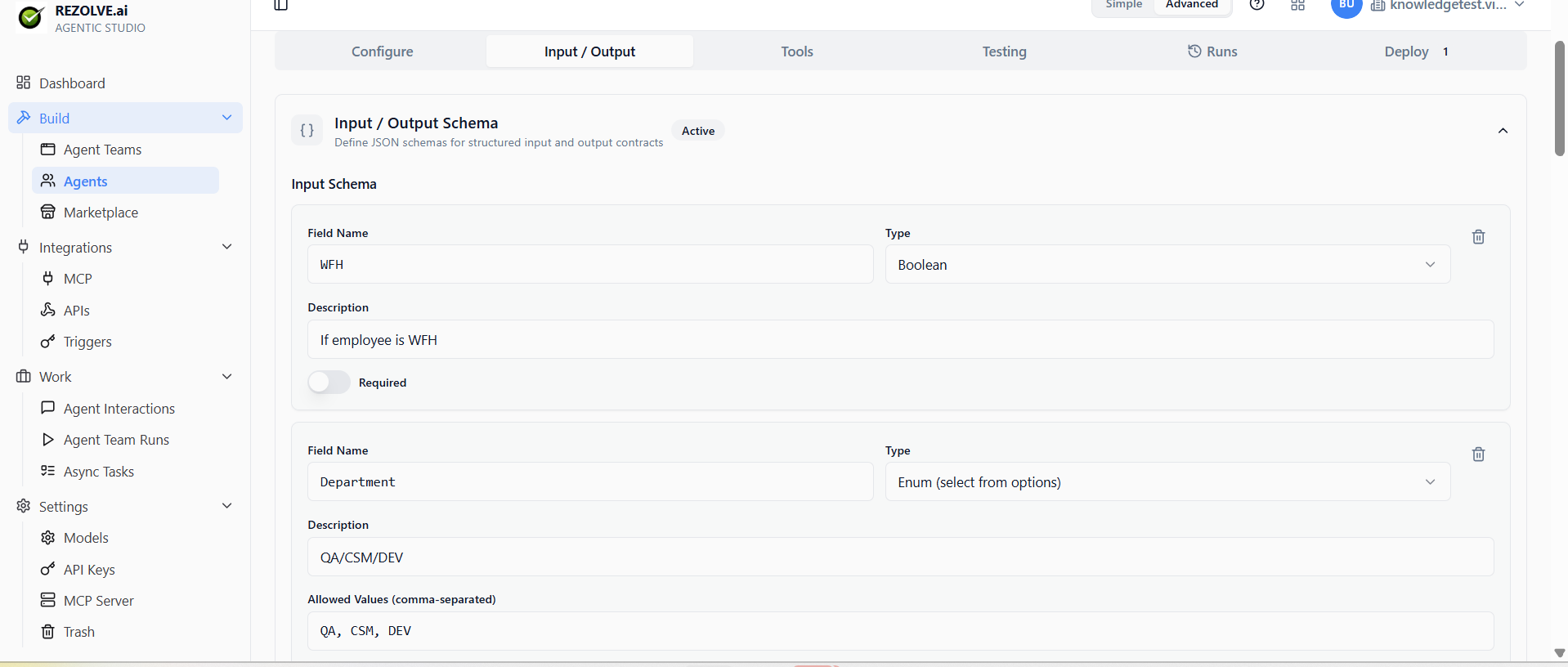
Task: Click the Models gear icon
Action: tap(48, 537)
